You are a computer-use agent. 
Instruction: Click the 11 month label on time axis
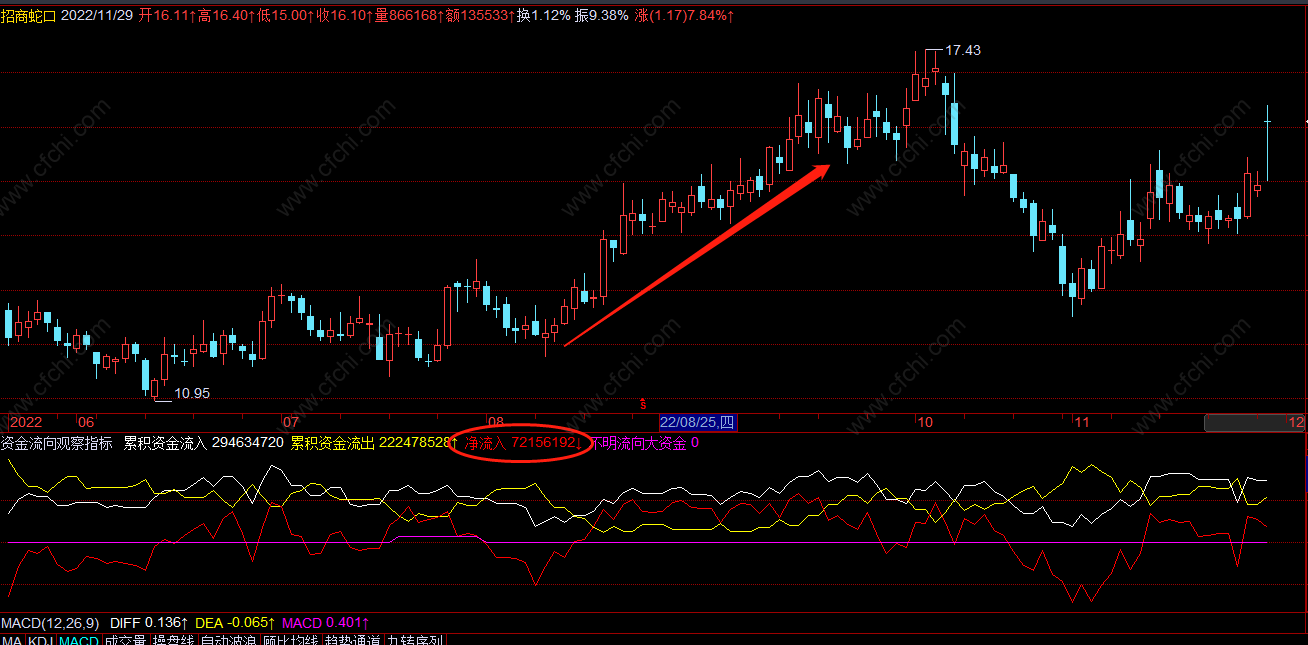click(1083, 423)
